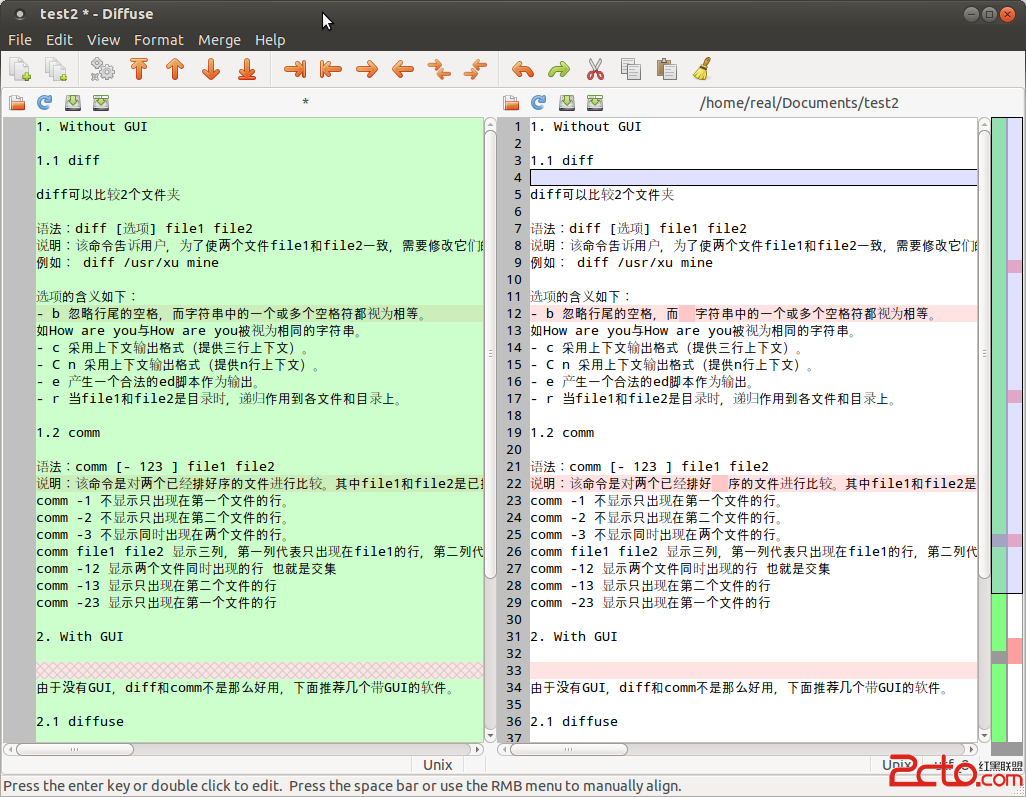Open the Merge menu
1026x797 pixels.
[219, 40]
